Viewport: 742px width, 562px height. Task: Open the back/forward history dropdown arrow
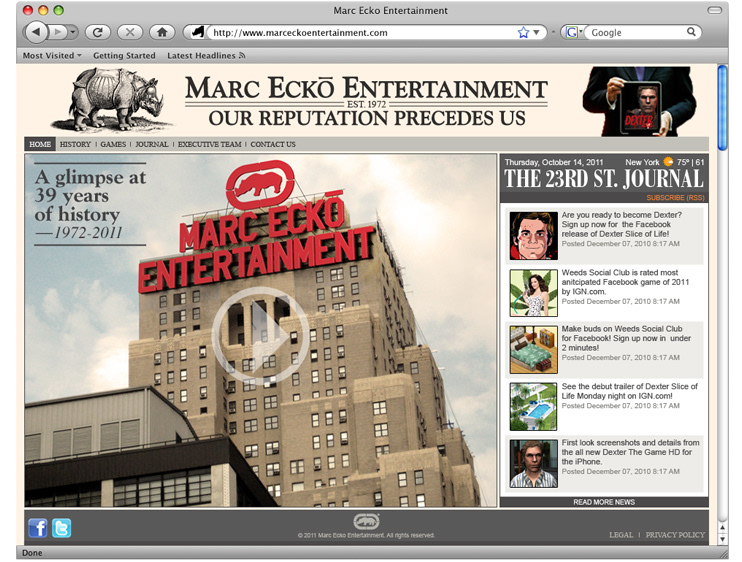tap(73, 32)
